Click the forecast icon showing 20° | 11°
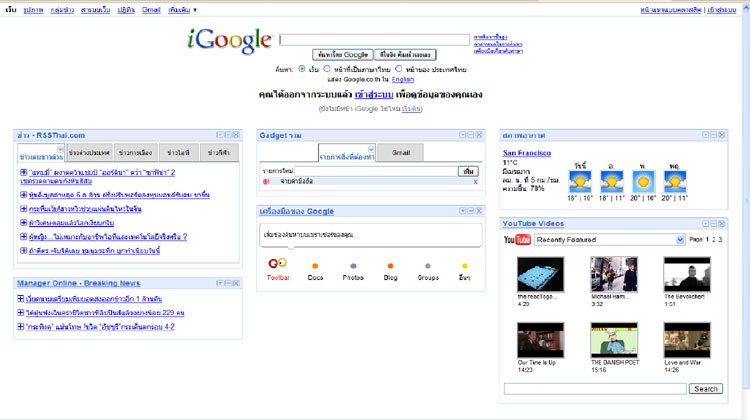The image size is (750, 420). 675,182
